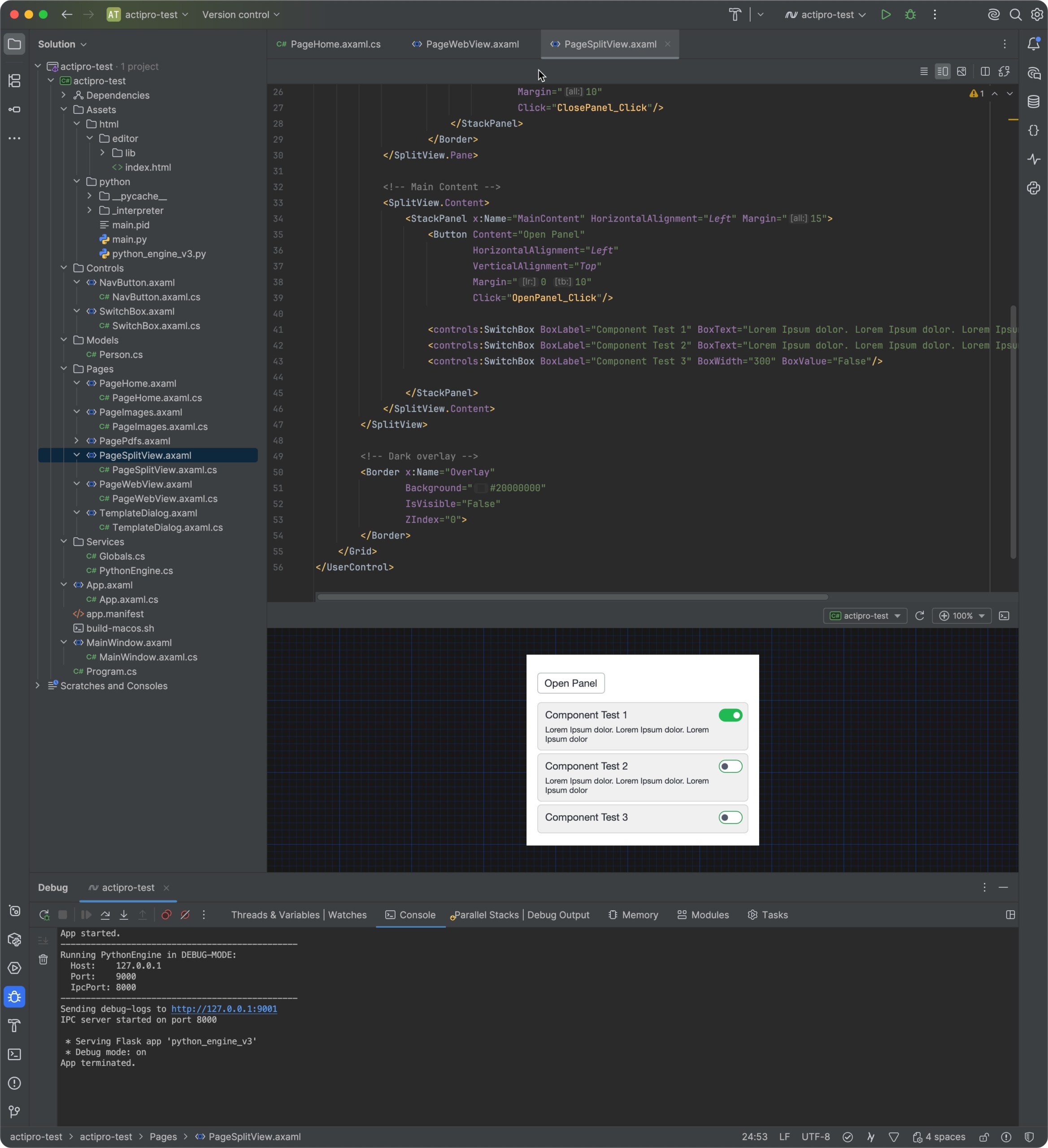Open previewer actipro-test project dropdown

(x=865, y=616)
